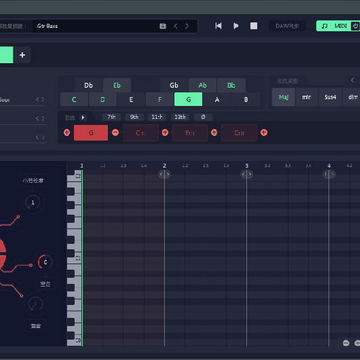Save the Gtr Bass preset
This screenshot has width=360, height=360.
163,26
